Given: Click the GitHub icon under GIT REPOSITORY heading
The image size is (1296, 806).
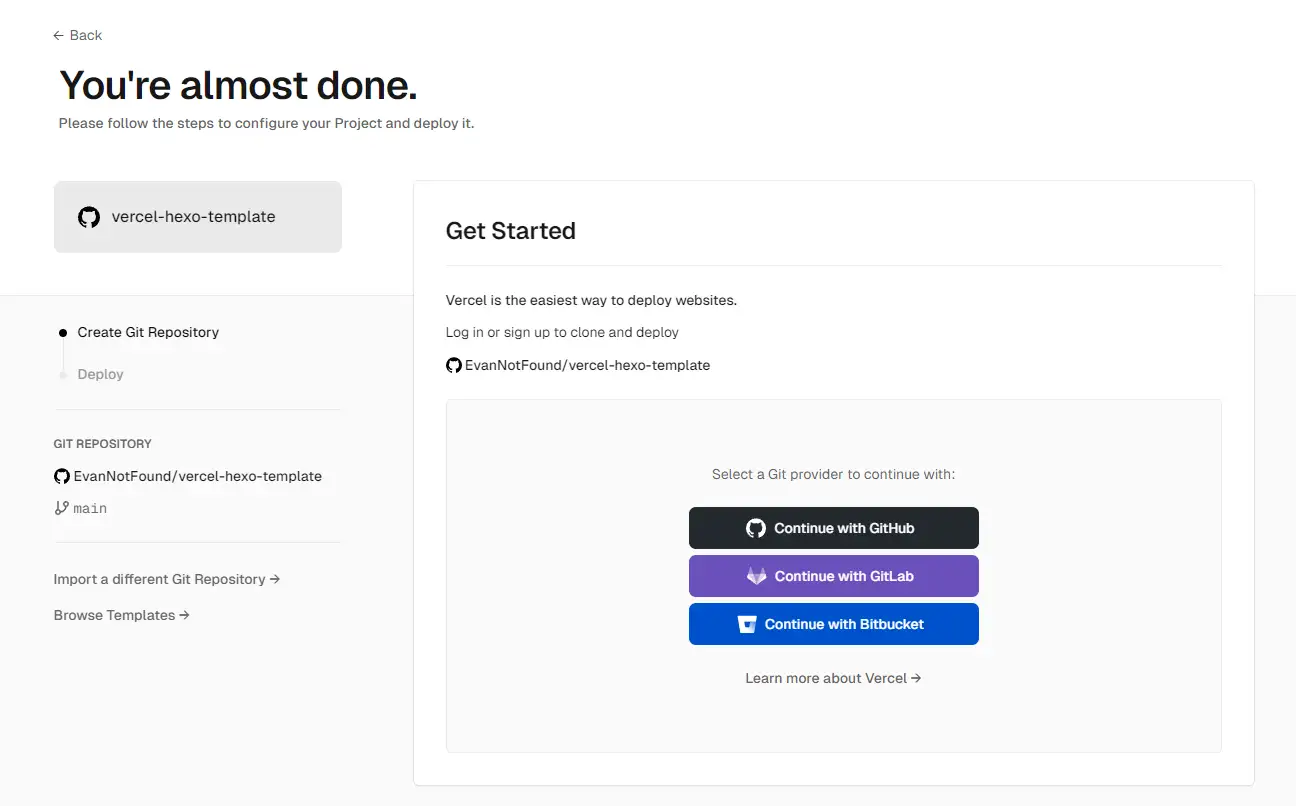Looking at the screenshot, I should (x=62, y=476).
